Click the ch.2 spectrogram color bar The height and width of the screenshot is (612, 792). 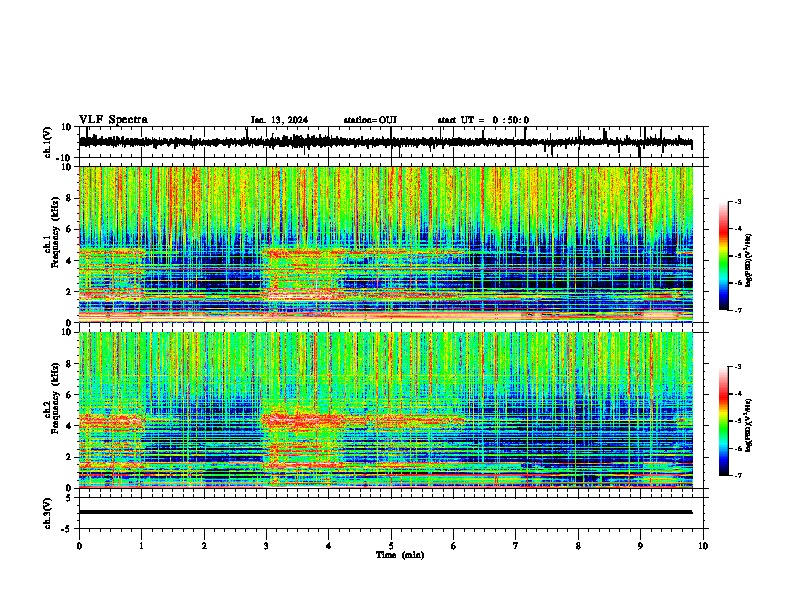pyautogui.click(x=723, y=421)
